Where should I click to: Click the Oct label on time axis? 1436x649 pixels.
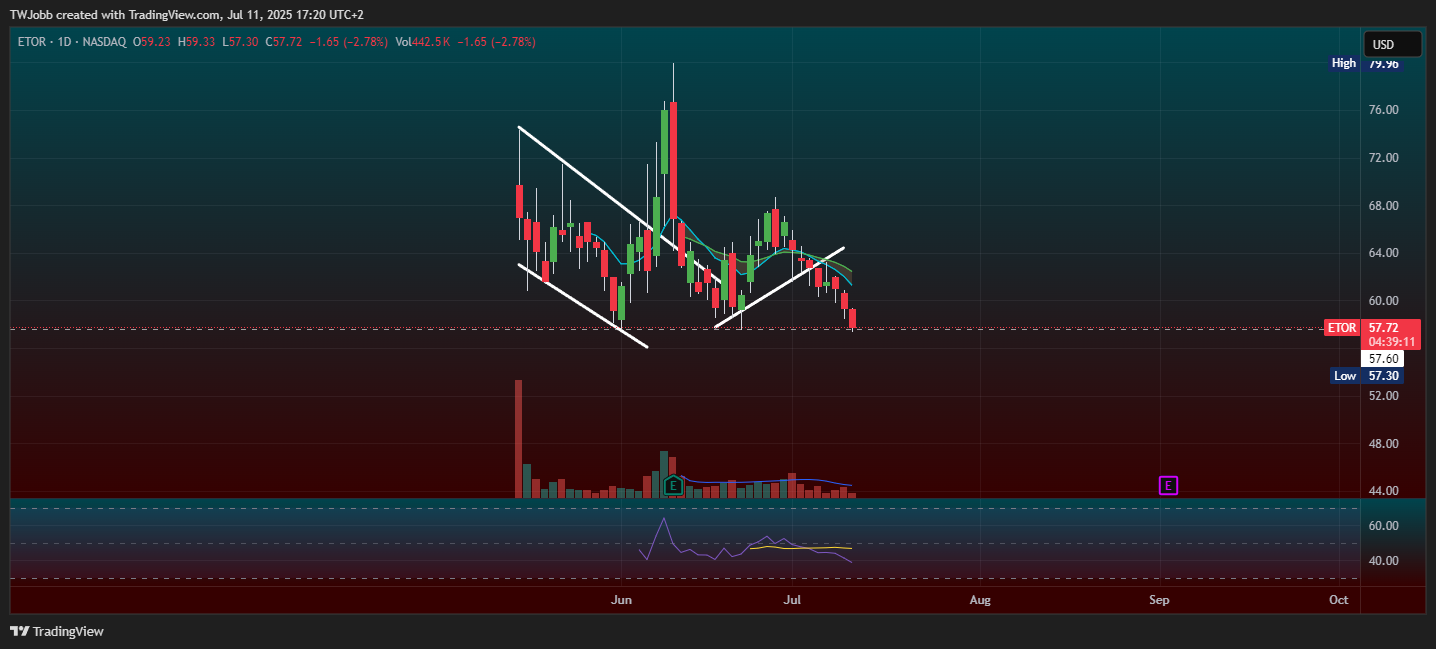(x=1338, y=600)
